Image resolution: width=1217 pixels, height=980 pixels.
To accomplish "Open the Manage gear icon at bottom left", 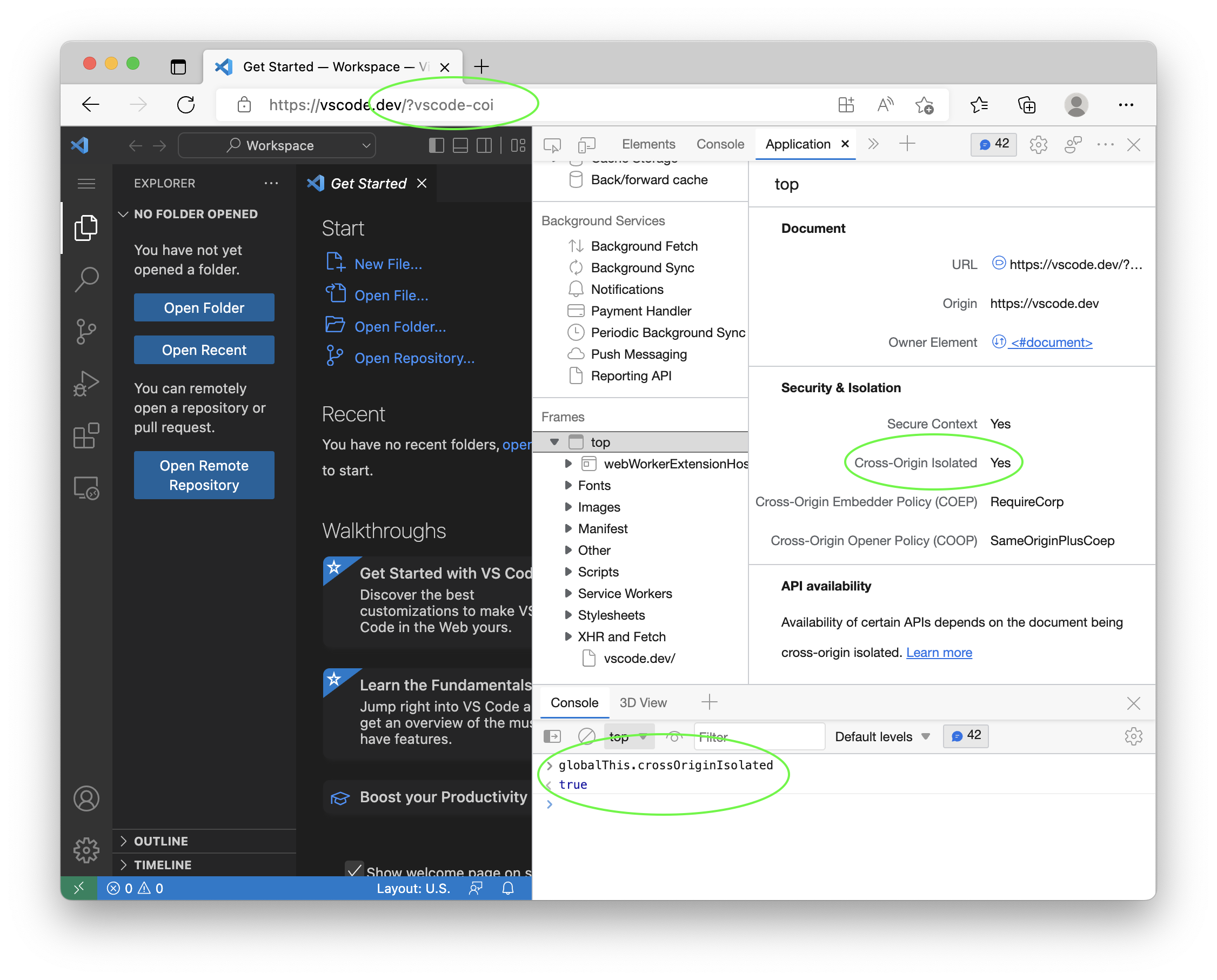I will click(86, 850).
